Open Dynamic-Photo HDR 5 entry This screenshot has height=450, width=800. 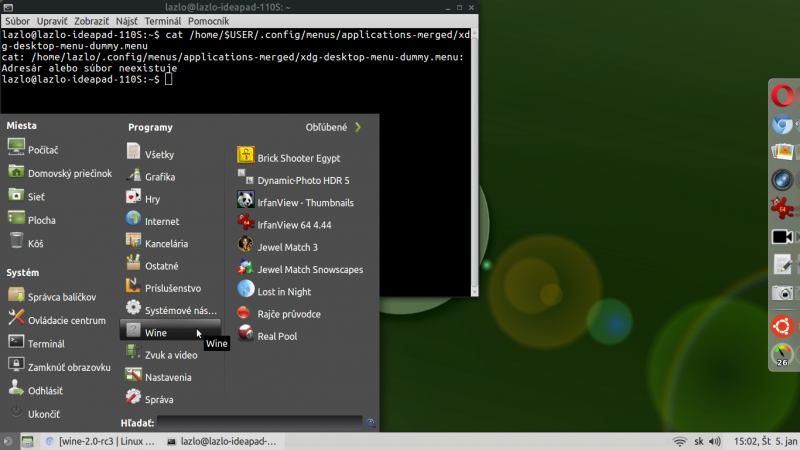(293, 180)
